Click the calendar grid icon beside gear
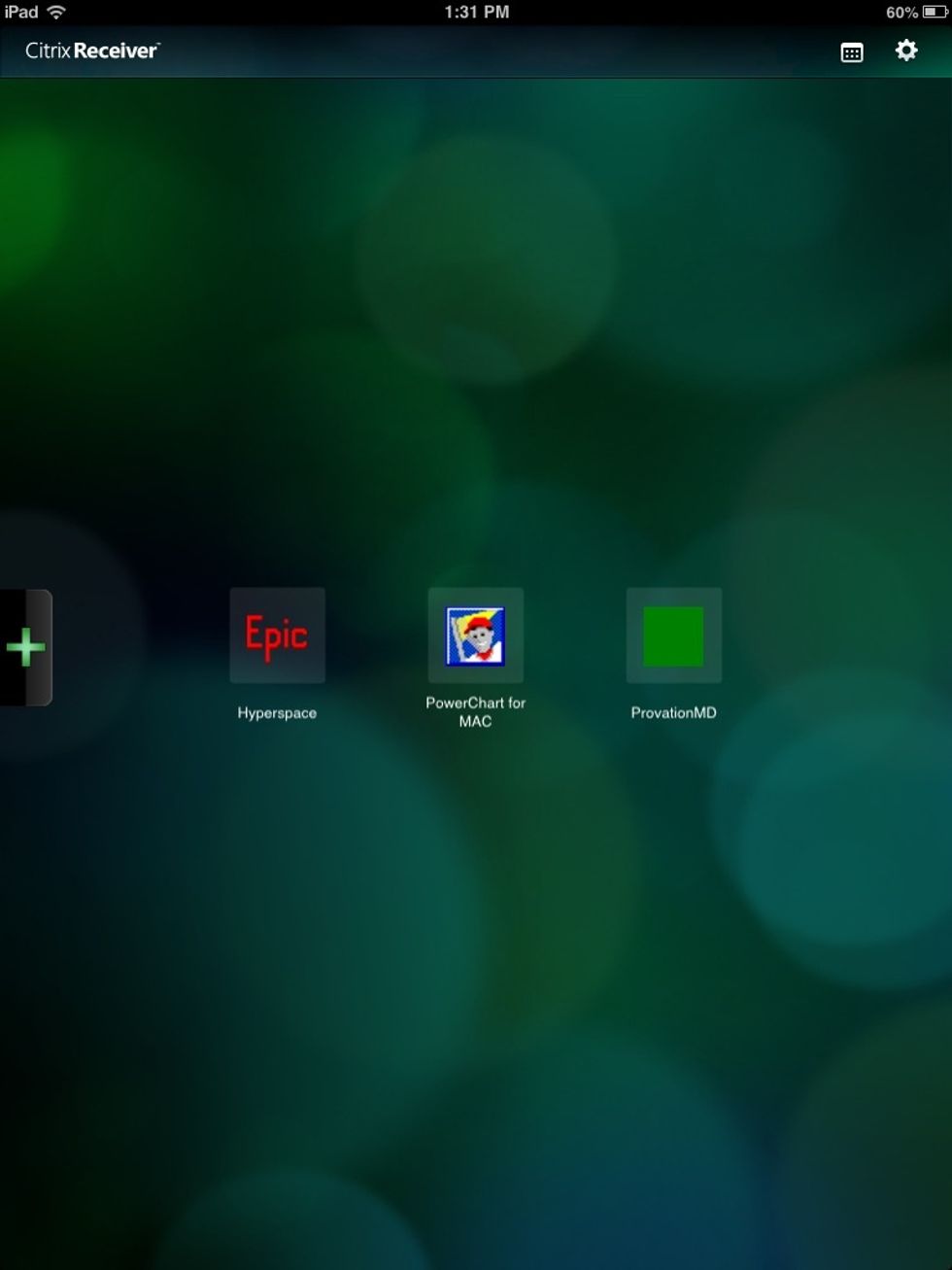 tap(851, 52)
